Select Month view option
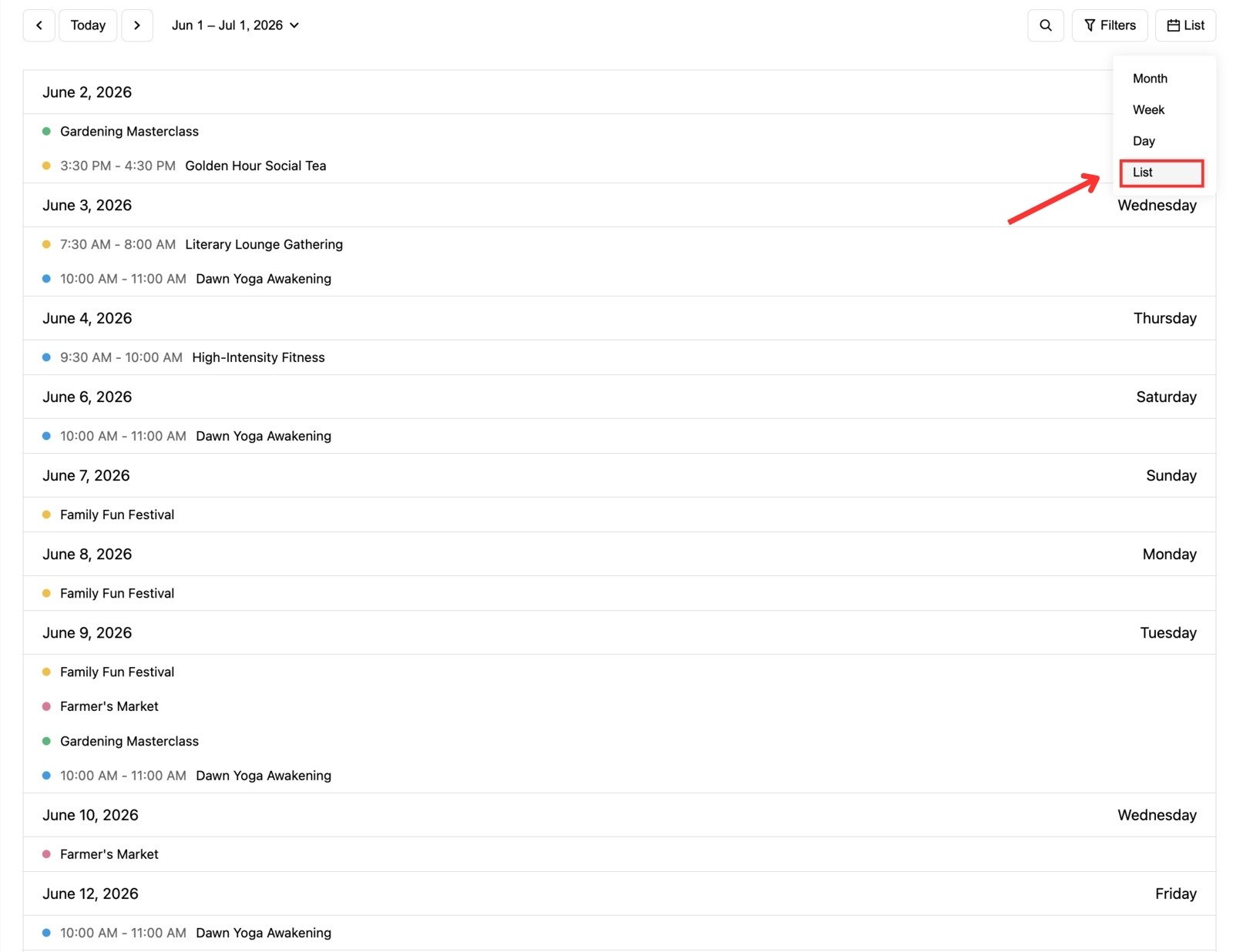Image resolution: width=1233 pixels, height=952 pixels. point(1162,79)
